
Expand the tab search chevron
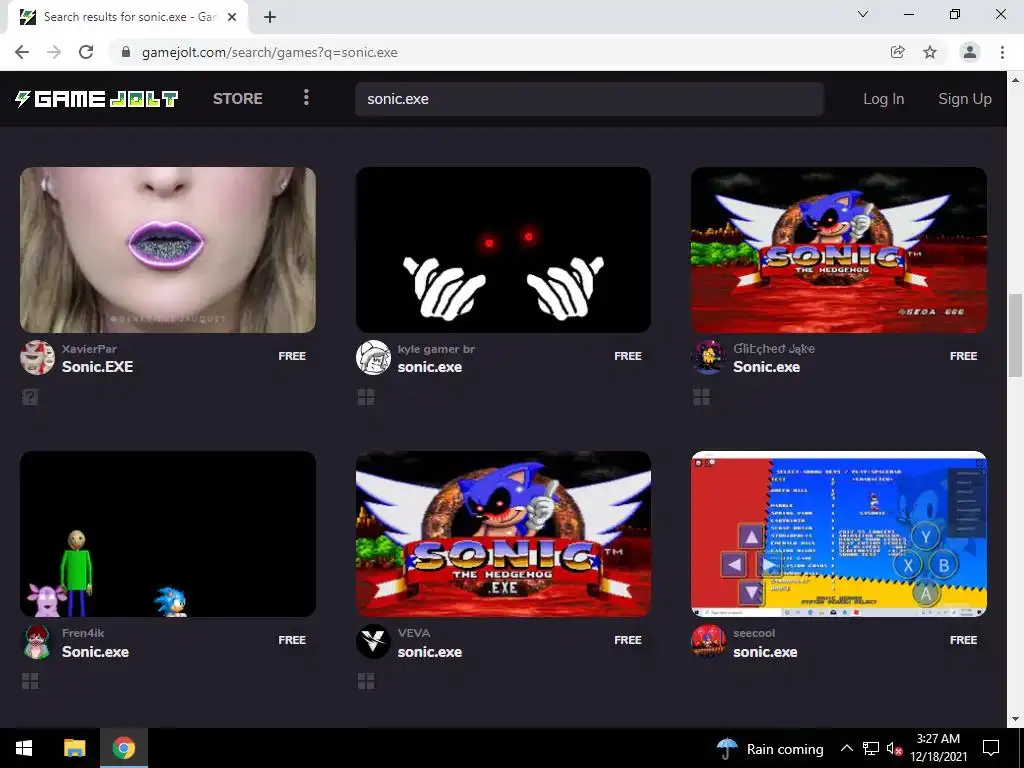[863, 14]
